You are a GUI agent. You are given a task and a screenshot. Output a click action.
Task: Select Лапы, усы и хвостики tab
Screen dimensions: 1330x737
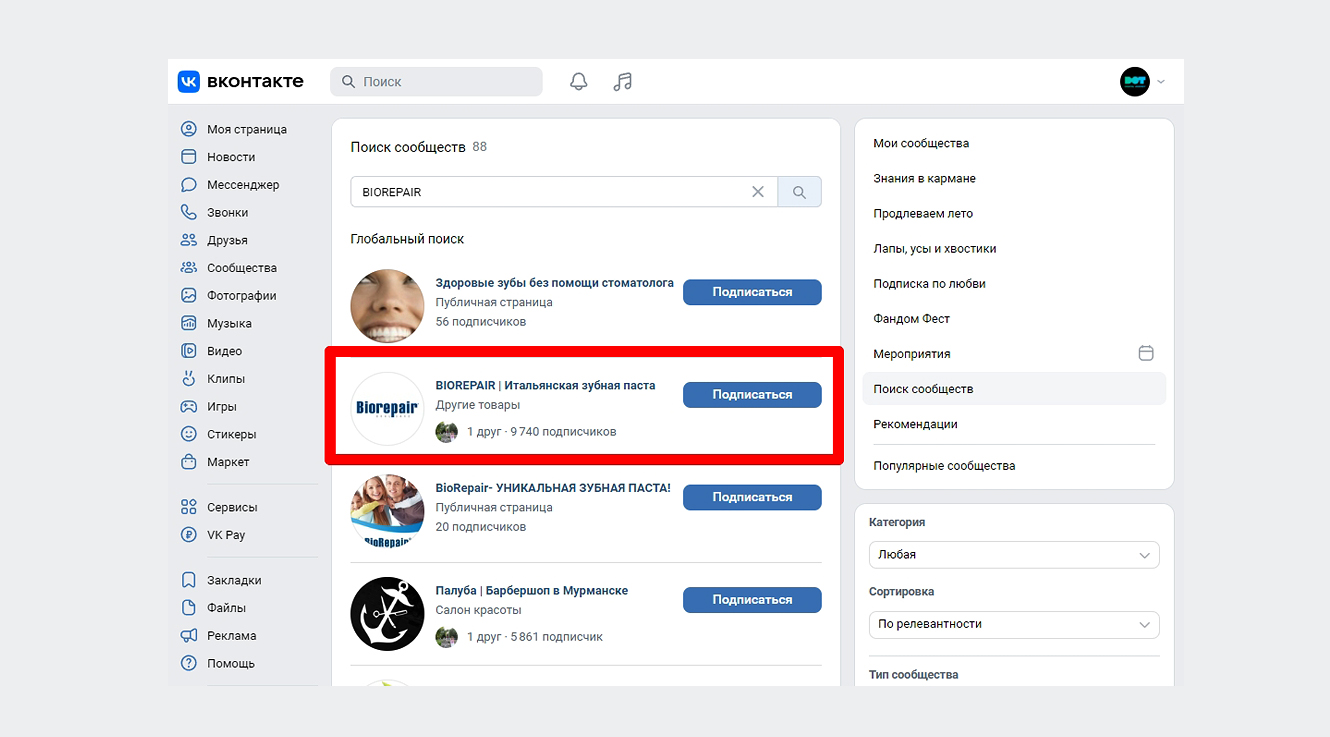[x=1014, y=248]
